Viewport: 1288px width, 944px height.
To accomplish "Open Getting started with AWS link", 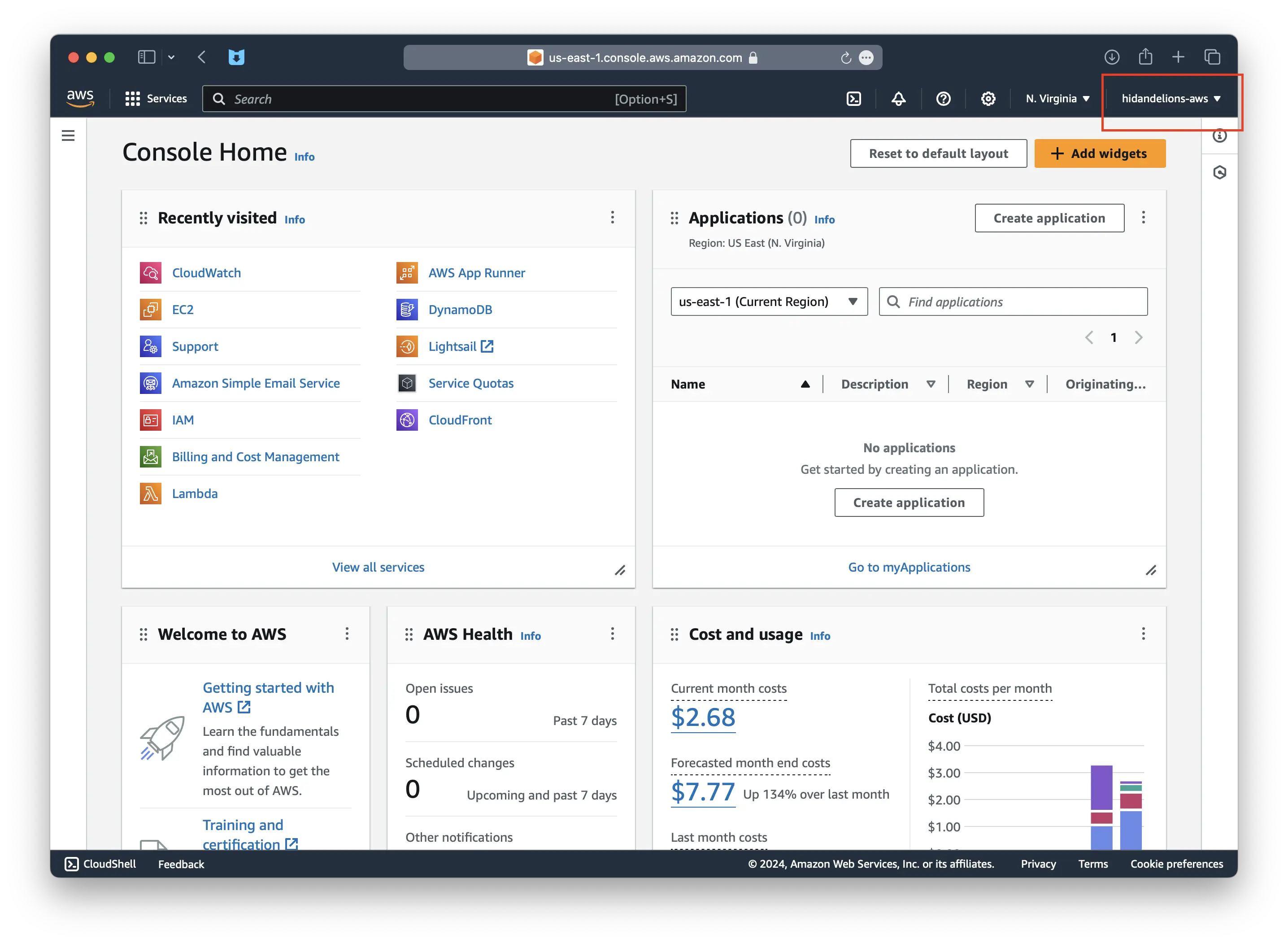I will click(x=269, y=697).
